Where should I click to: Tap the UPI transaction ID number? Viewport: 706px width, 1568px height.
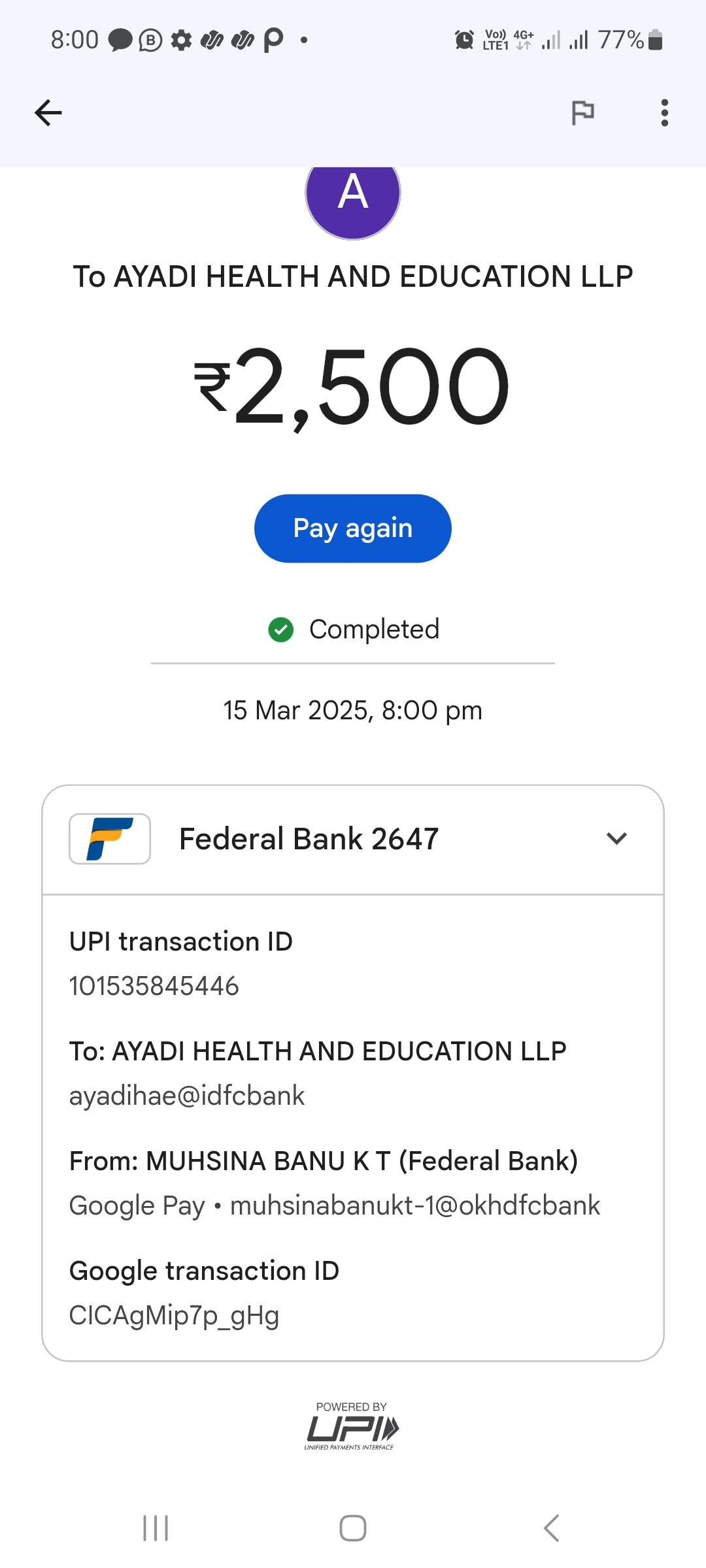[x=154, y=986]
